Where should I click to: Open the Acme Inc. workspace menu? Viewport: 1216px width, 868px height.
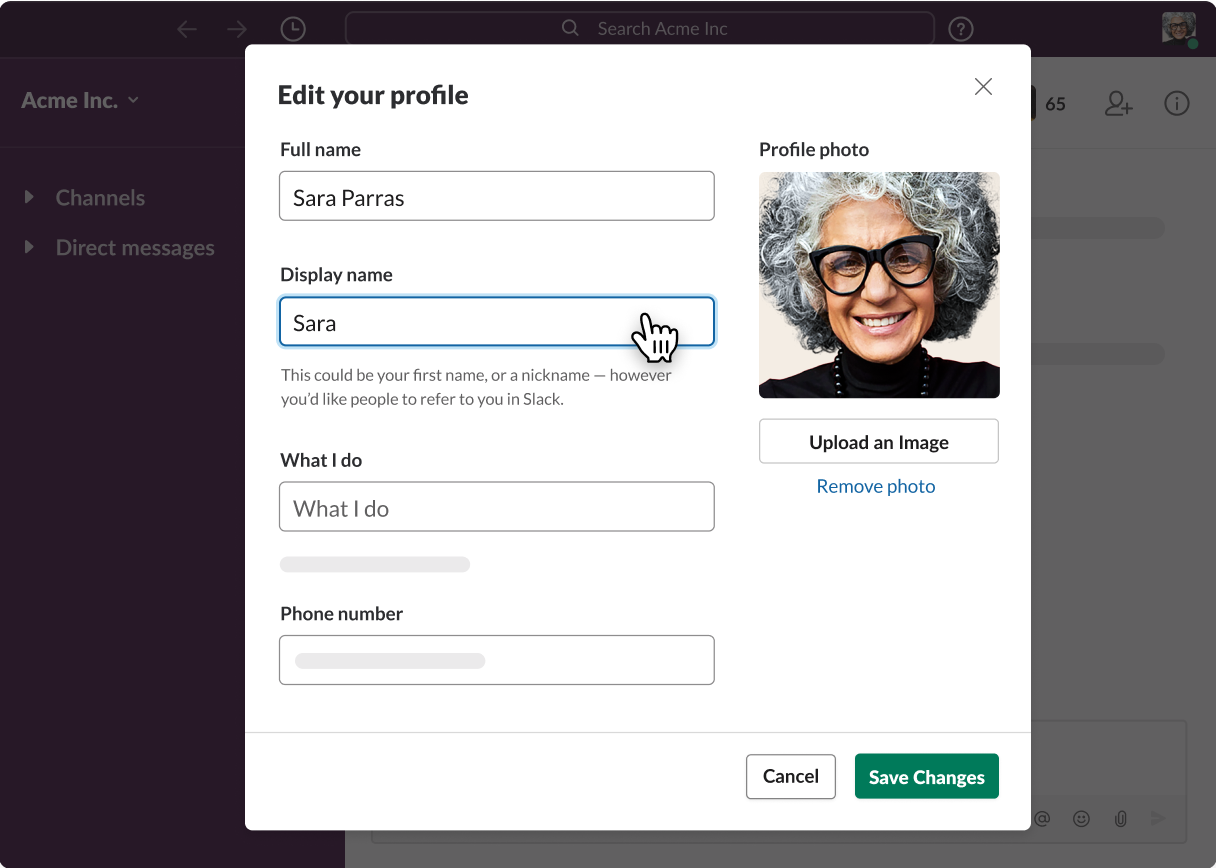click(x=80, y=100)
